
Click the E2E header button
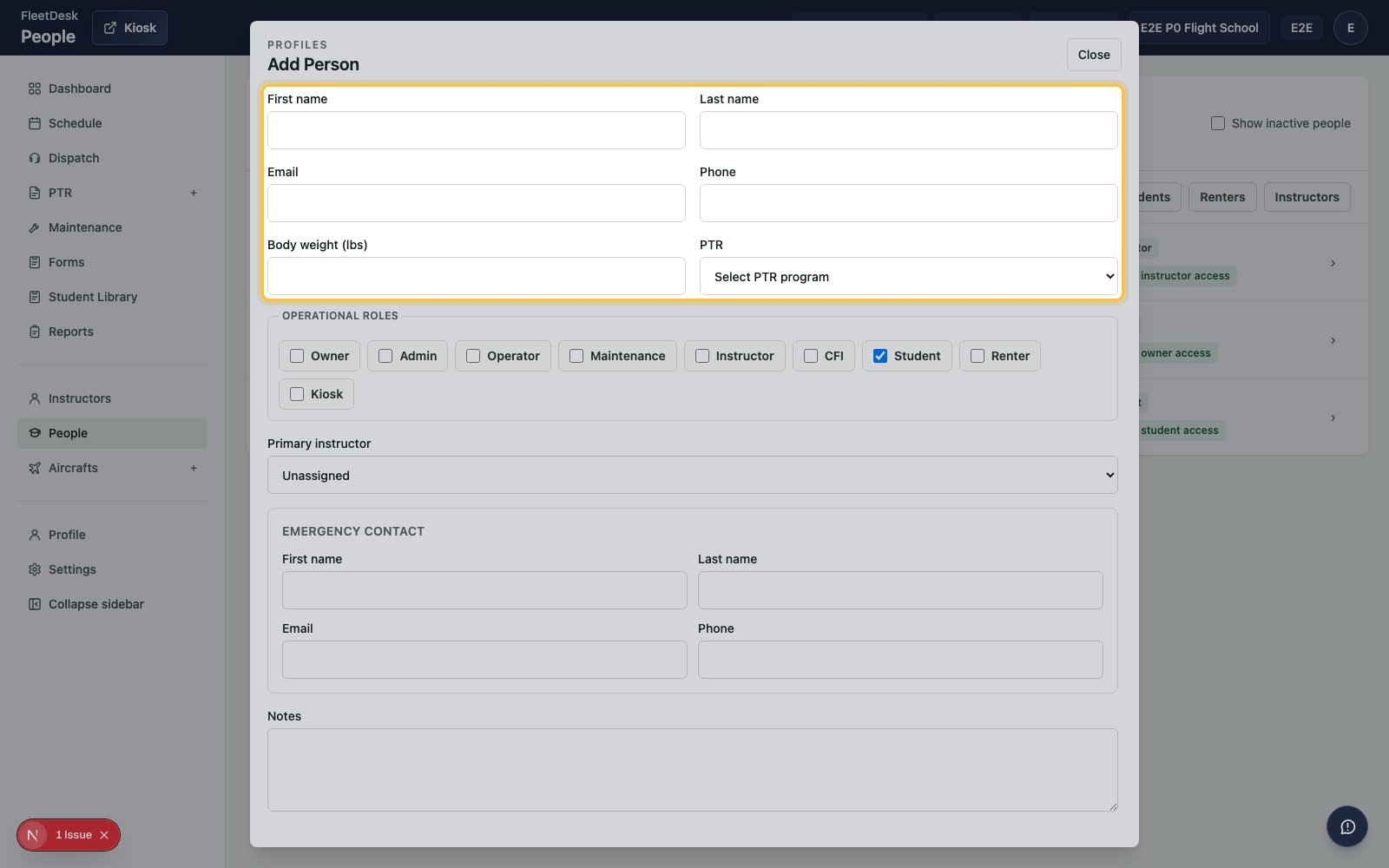pyautogui.click(x=1301, y=28)
